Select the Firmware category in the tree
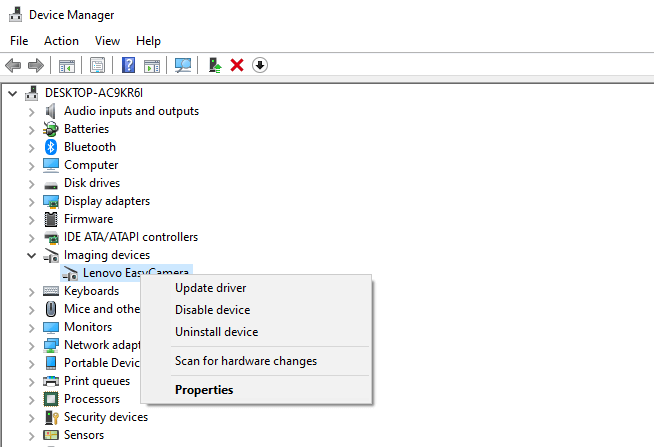Image resolution: width=654 pixels, height=447 pixels. pyautogui.click(x=88, y=219)
